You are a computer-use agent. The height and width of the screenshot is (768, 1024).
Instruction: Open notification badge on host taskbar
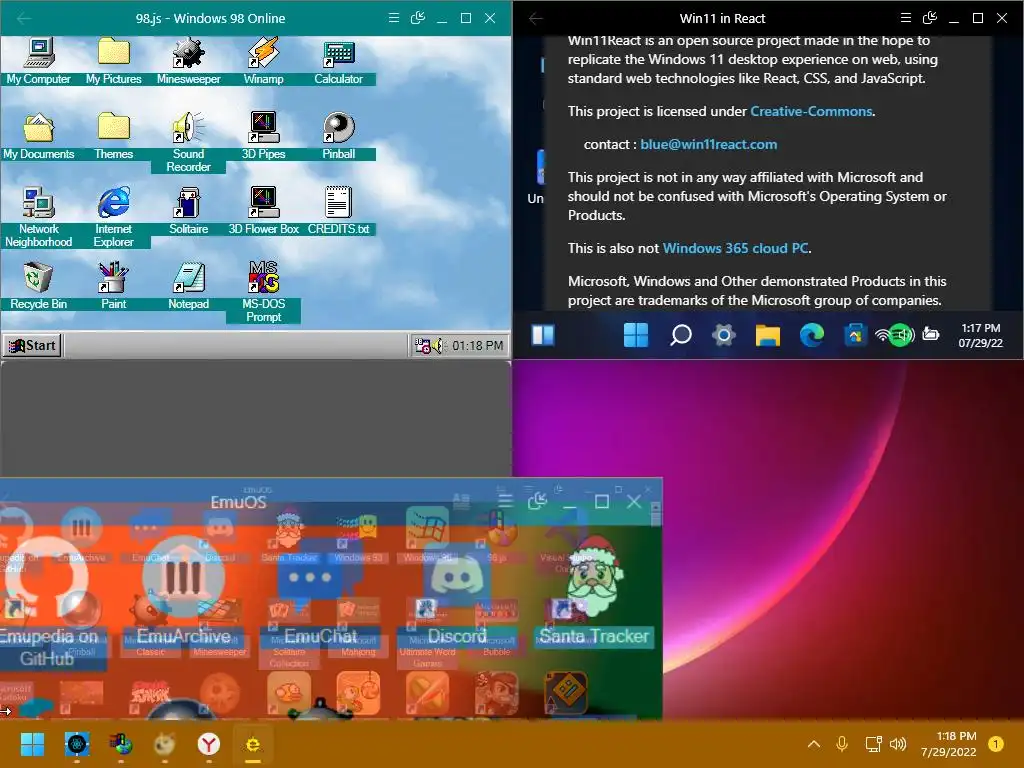996,744
